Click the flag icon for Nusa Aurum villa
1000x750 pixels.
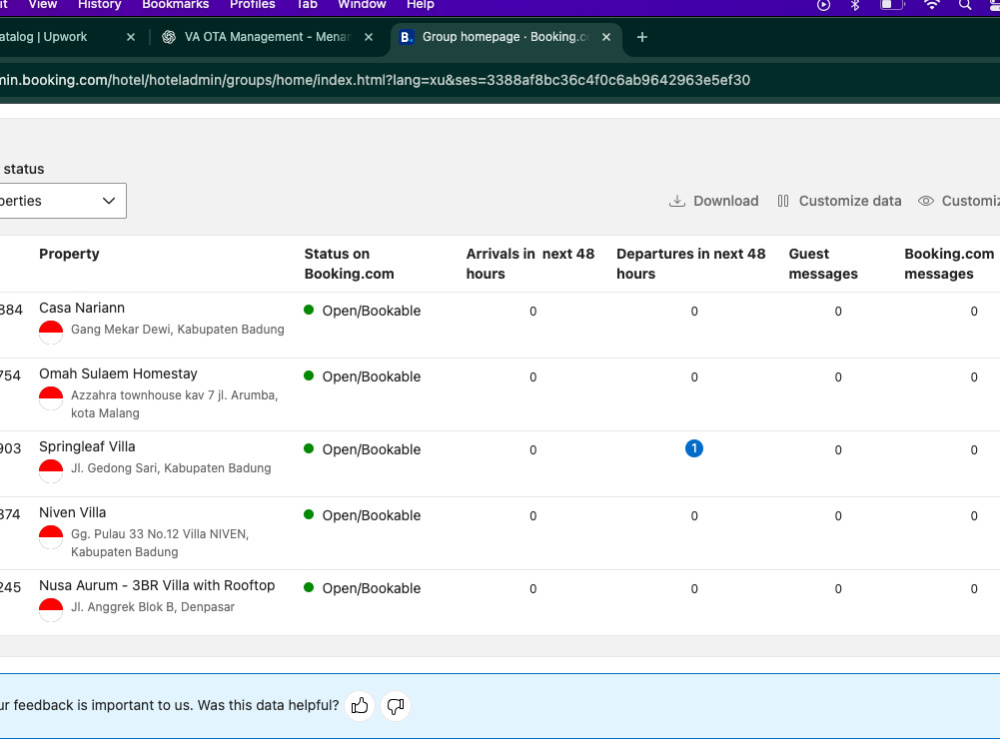[51, 609]
